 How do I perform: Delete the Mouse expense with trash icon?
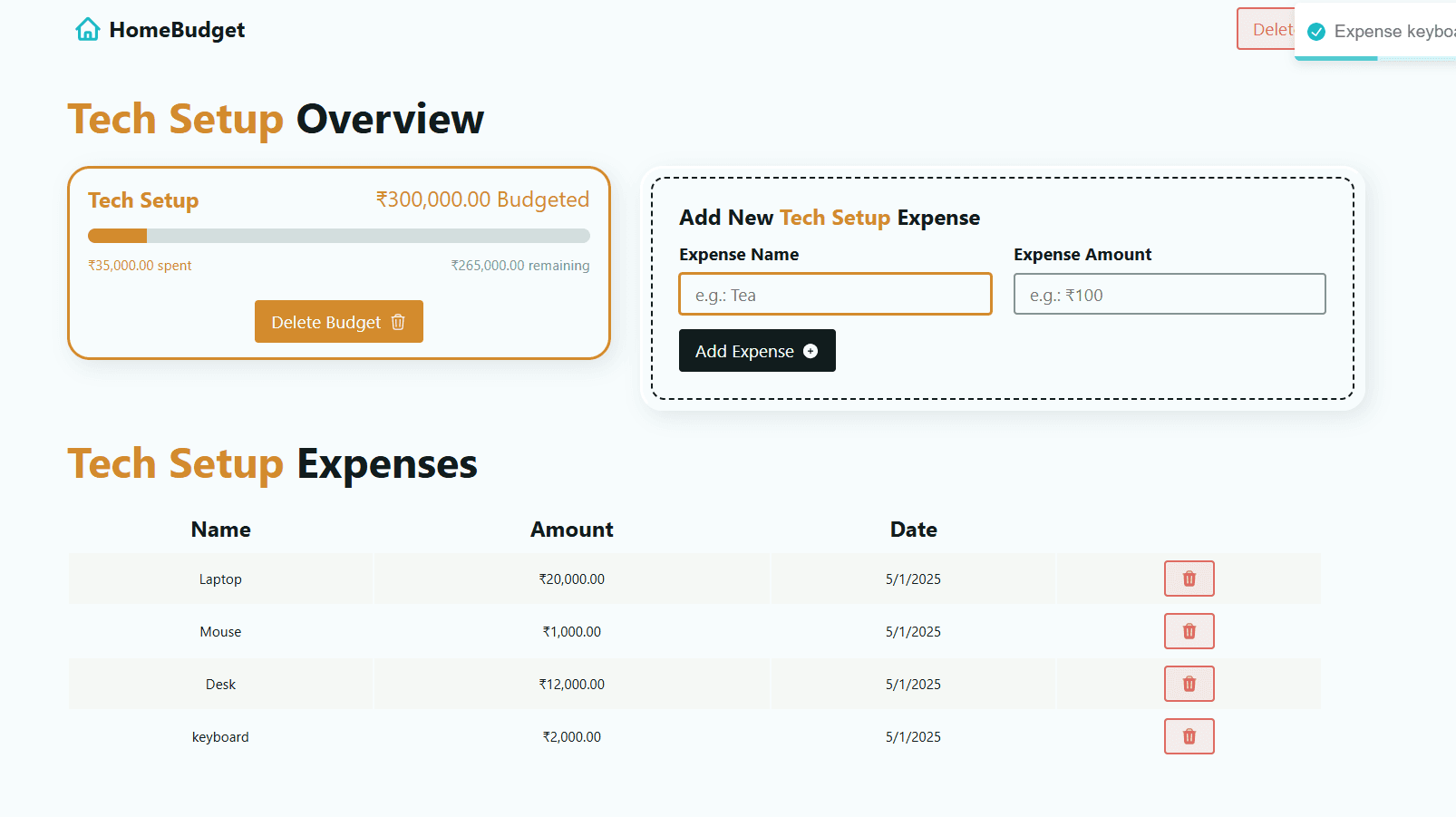tap(1189, 631)
